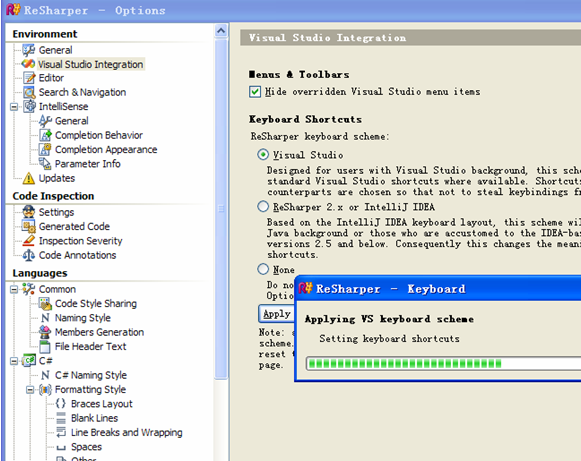Open Blank Lines options page

tap(94, 418)
